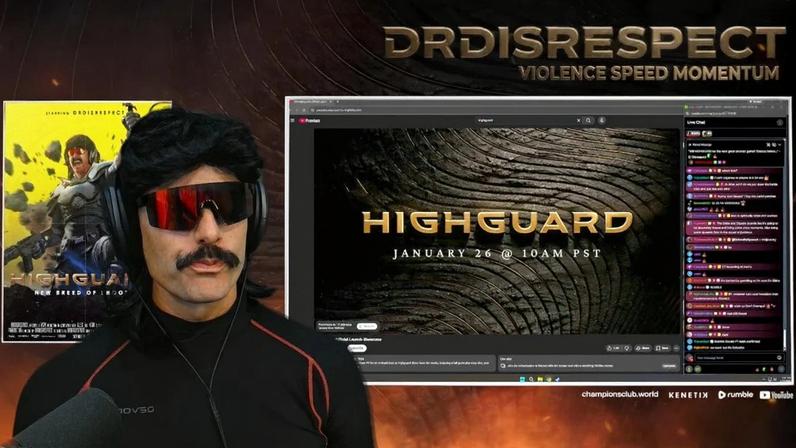
Task: Open the three-dot more actions menu
Action: [676, 348]
